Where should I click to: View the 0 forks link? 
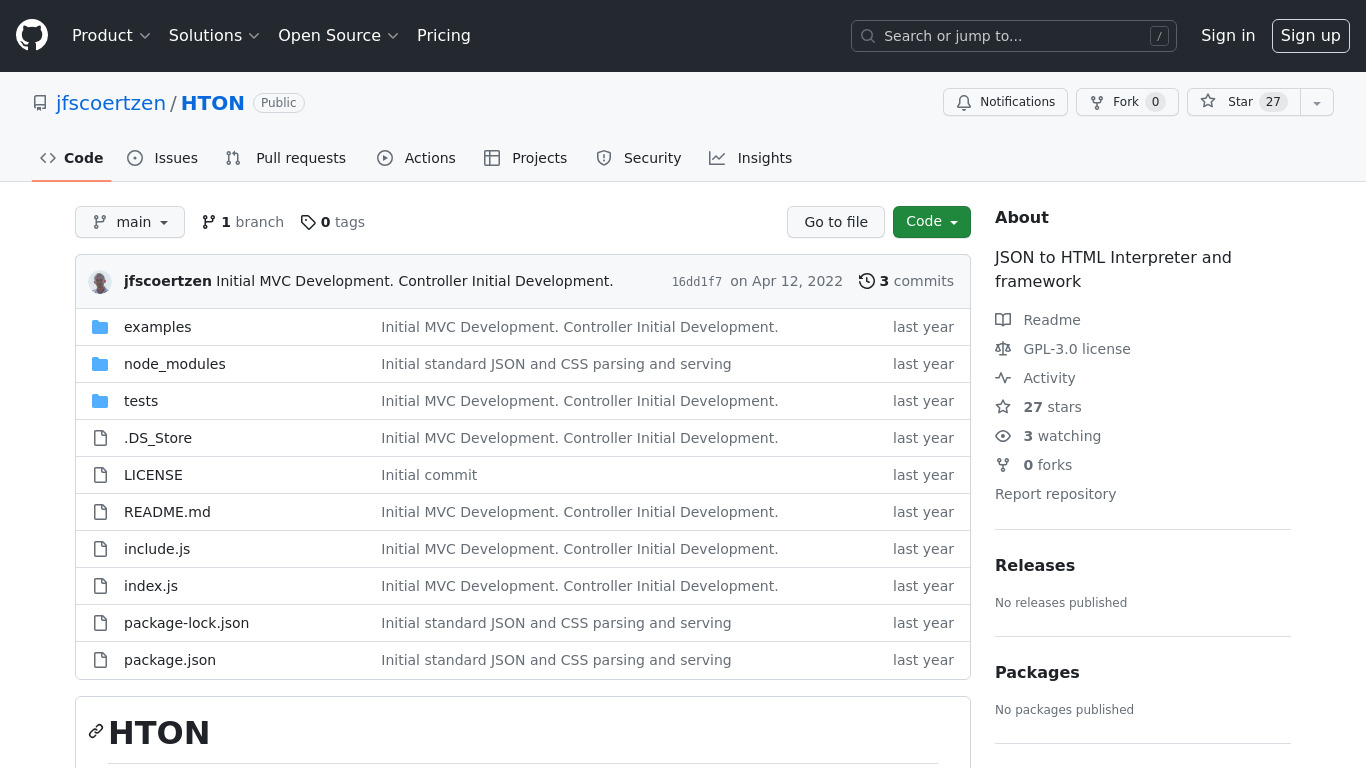(x=1033, y=465)
